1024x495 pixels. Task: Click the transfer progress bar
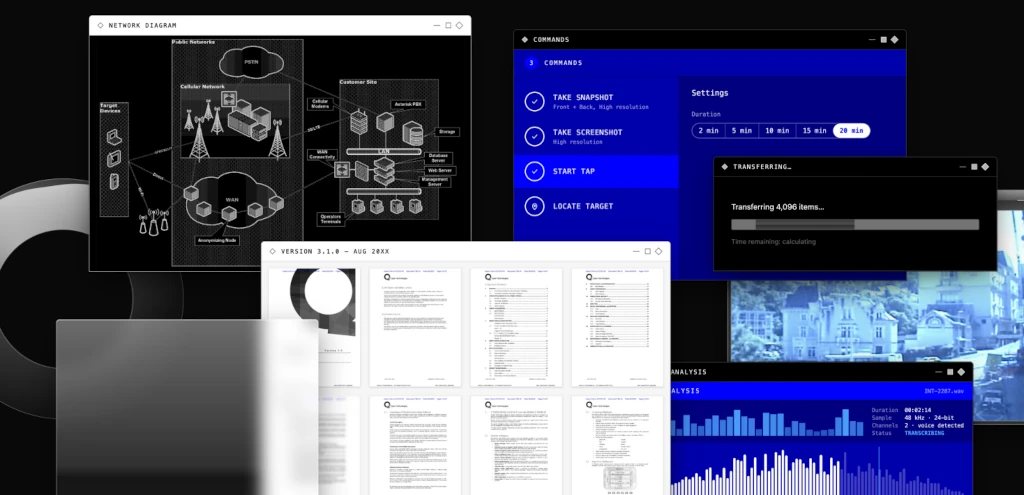[855, 225]
